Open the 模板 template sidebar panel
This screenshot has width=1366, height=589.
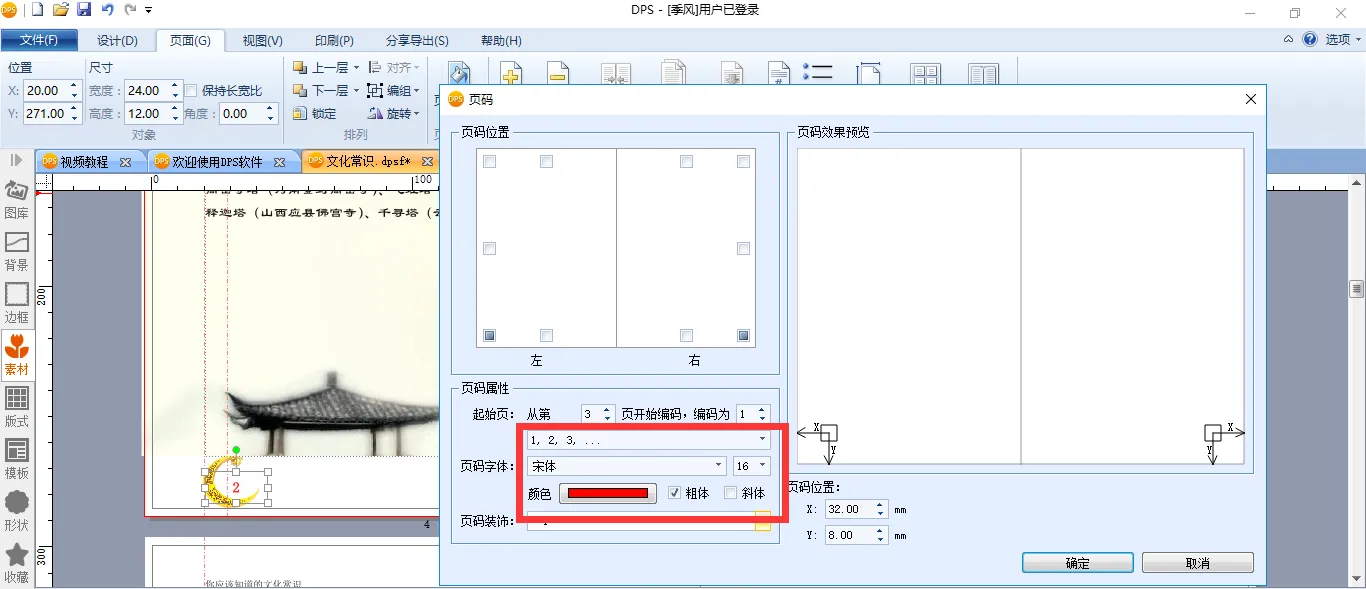tap(16, 458)
